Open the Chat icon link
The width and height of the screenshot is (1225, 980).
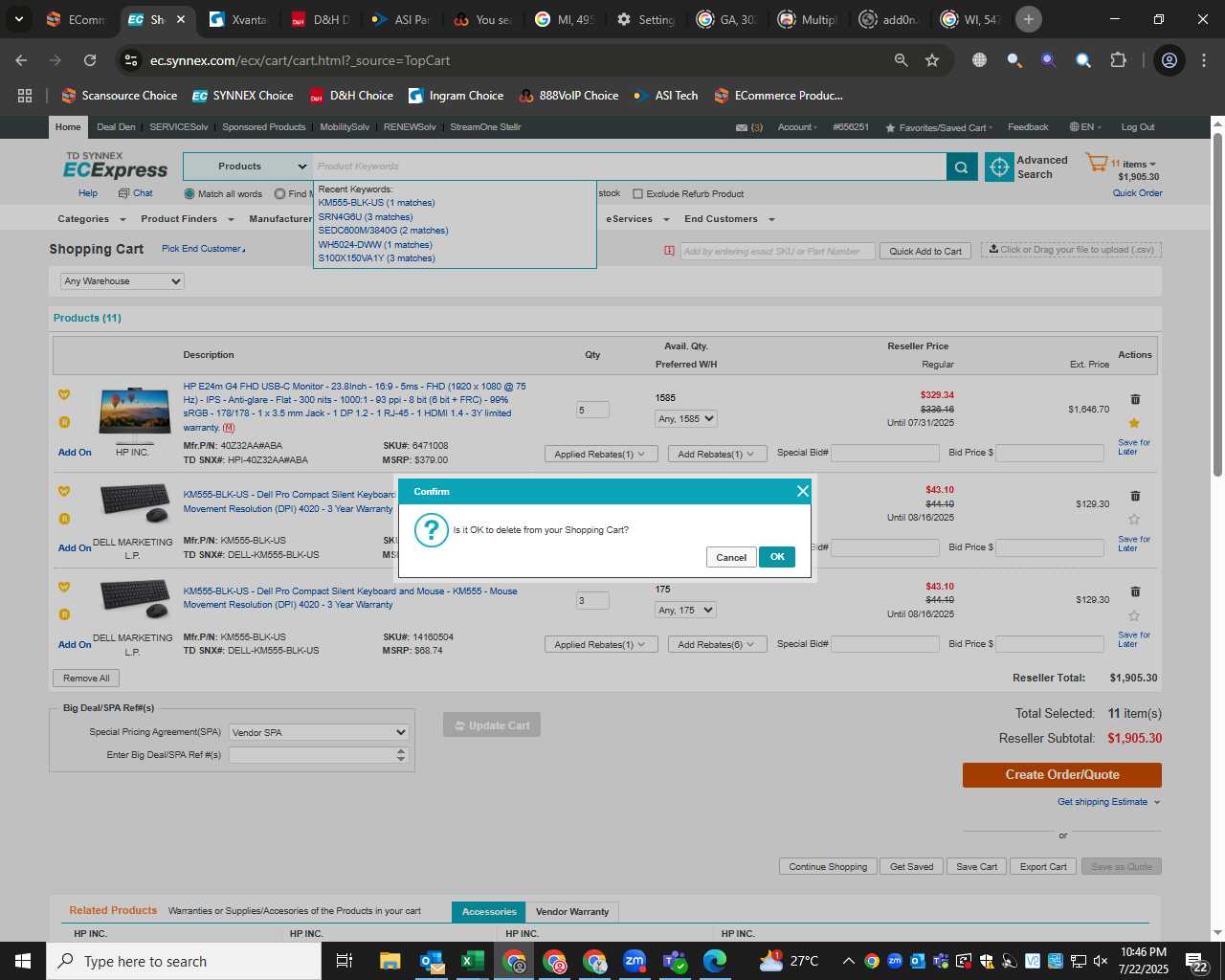coord(135,193)
